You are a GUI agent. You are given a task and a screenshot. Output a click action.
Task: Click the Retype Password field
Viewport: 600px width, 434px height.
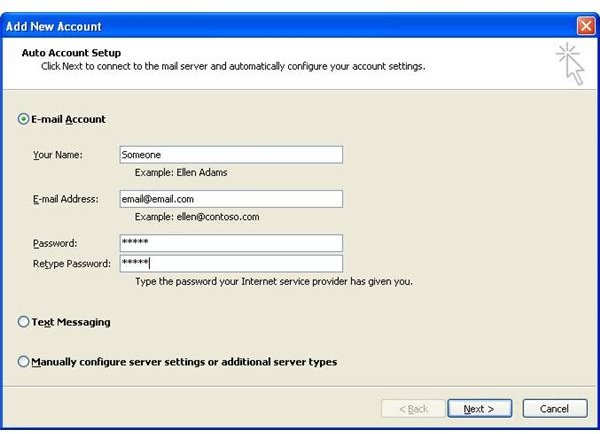[x=231, y=264]
